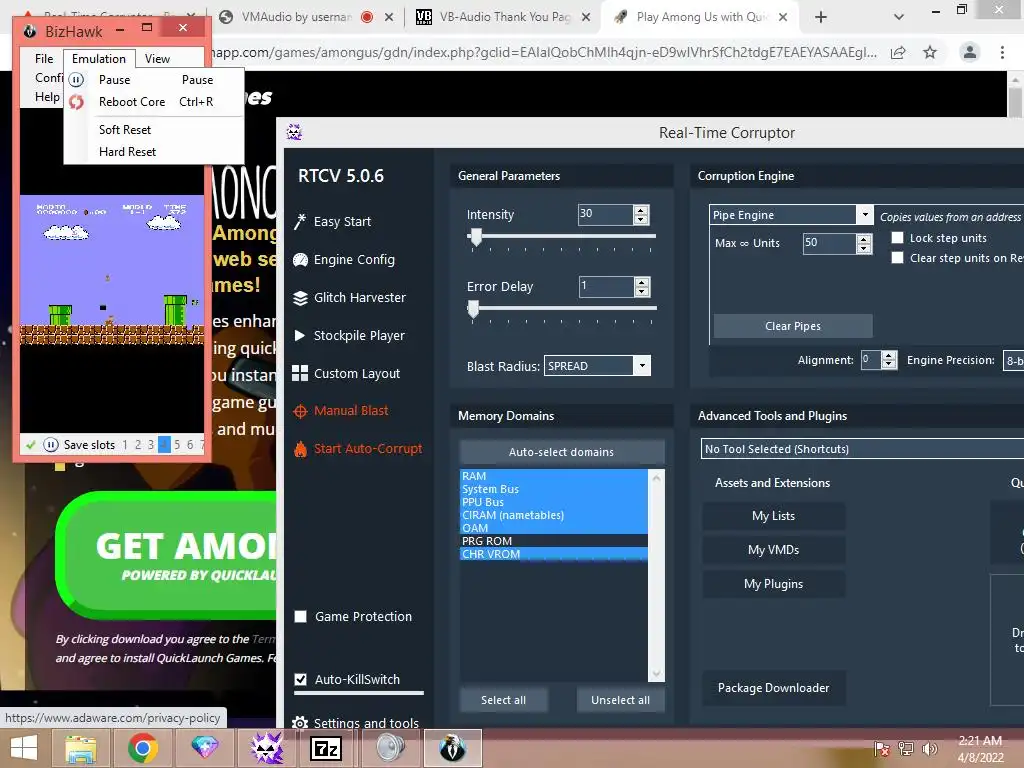The height and width of the screenshot is (768, 1024).
Task: Switch to VB-Audio Thank You tab
Action: pyautogui.click(x=504, y=17)
